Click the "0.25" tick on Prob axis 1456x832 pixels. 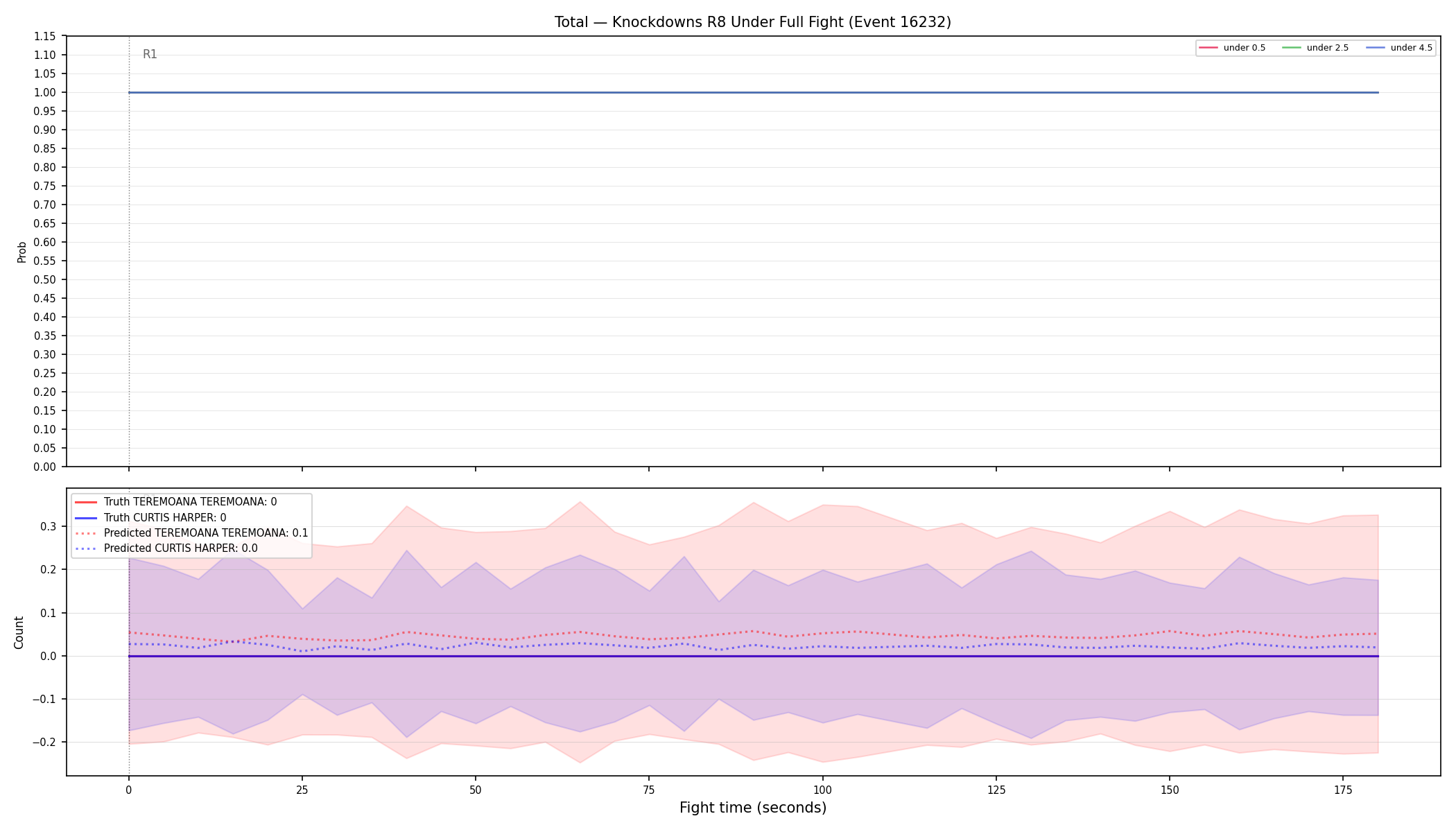pos(46,373)
